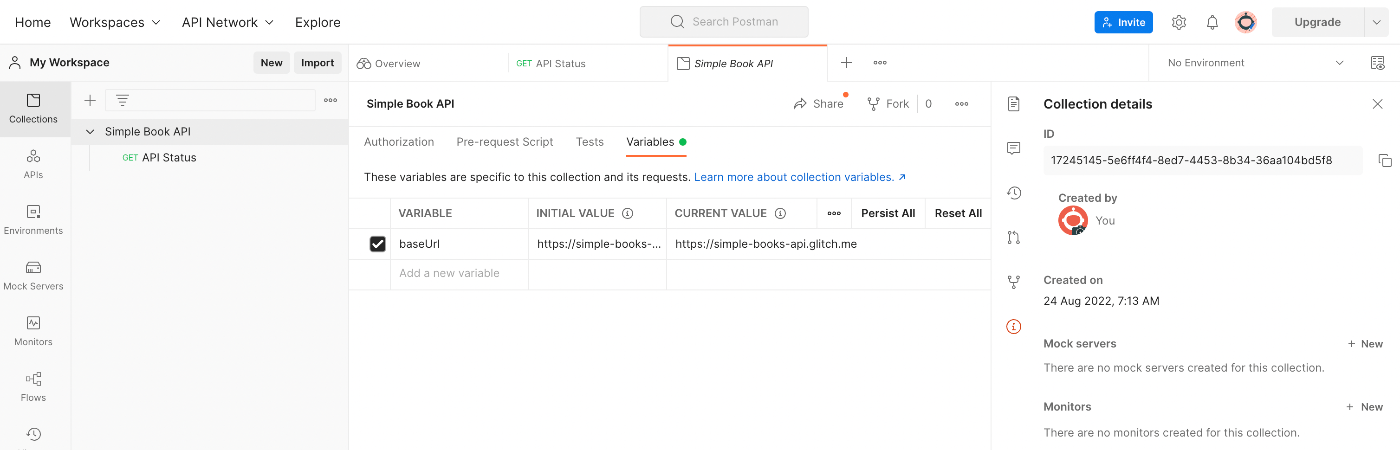Close the Collection details panel
This screenshot has width=1400, height=450.
(1378, 104)
